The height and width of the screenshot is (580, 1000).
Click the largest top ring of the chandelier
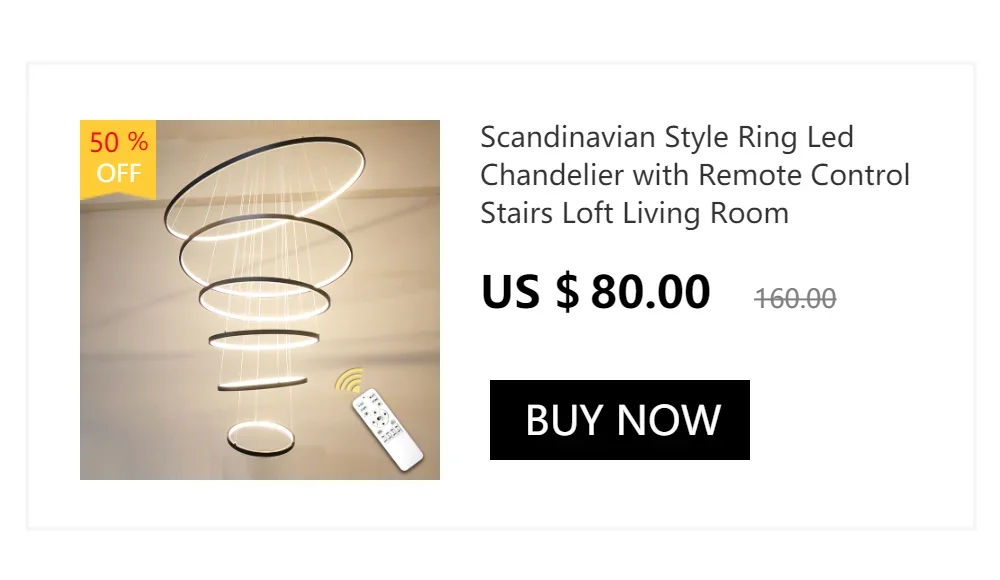click(265, 189)
